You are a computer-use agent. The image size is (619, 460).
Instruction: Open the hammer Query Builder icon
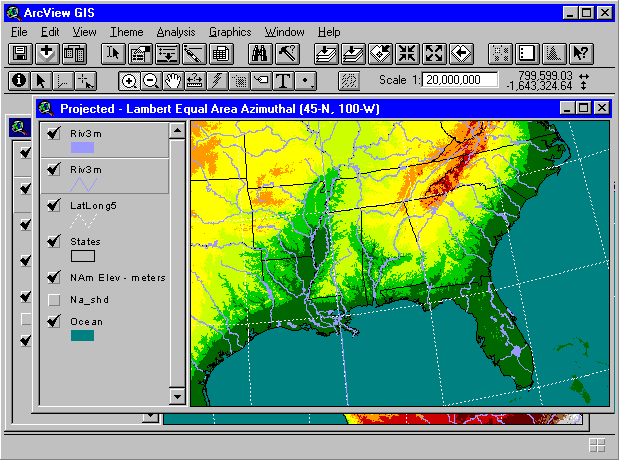(x=287, y=54)
